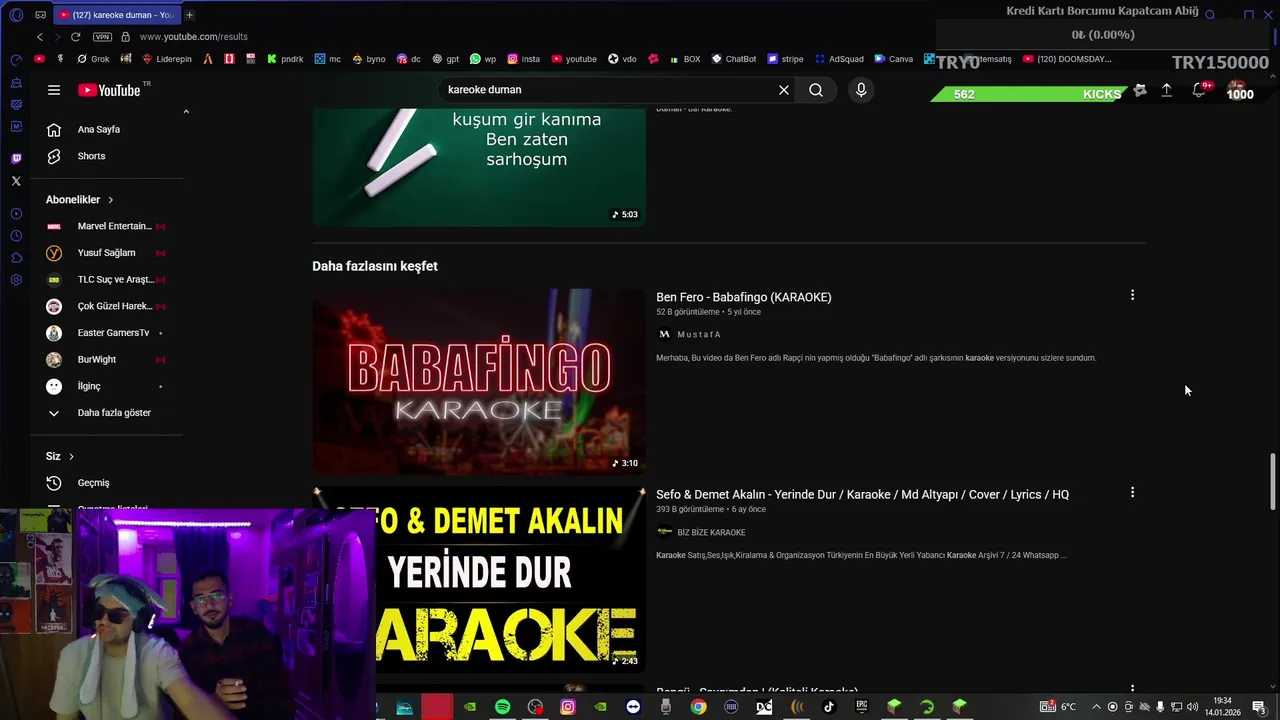Expand the Abonelikler section
The image size is (1280, 720).
pos(80,199)
